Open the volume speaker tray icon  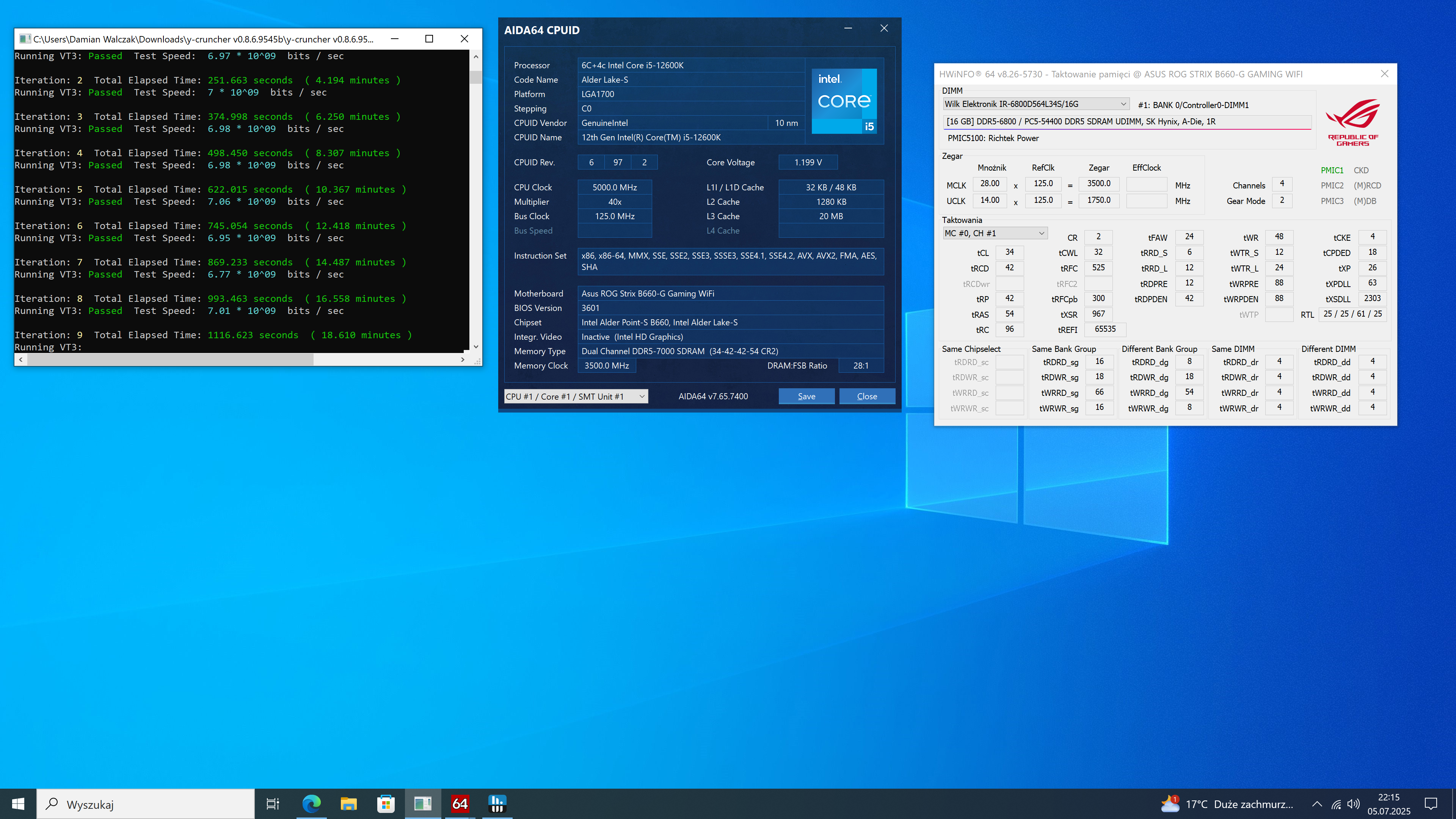pos(1353,804)
